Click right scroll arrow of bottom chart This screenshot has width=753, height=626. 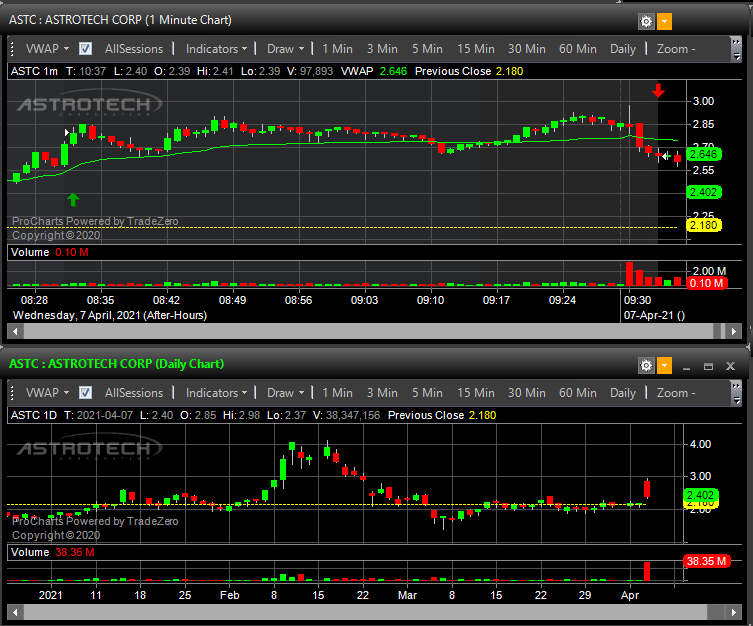pyautogui.click(x=733, y=612)
